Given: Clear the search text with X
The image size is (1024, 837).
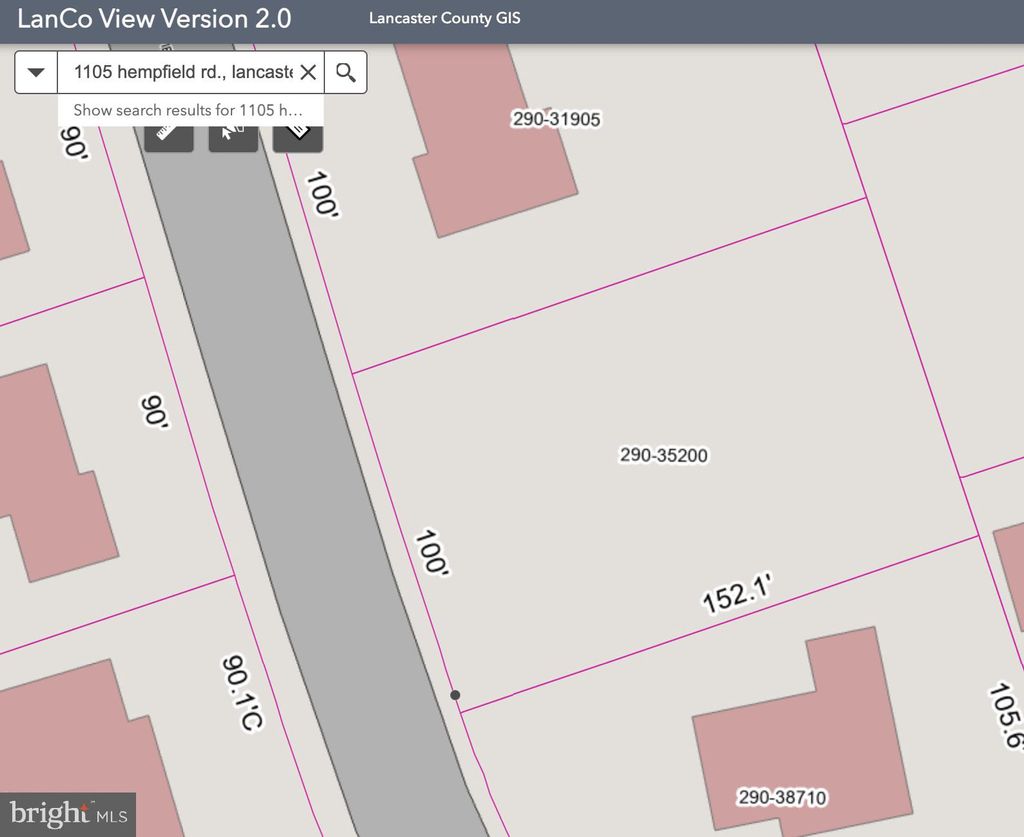Looking at the screenshot, I should tap(308, 72).
